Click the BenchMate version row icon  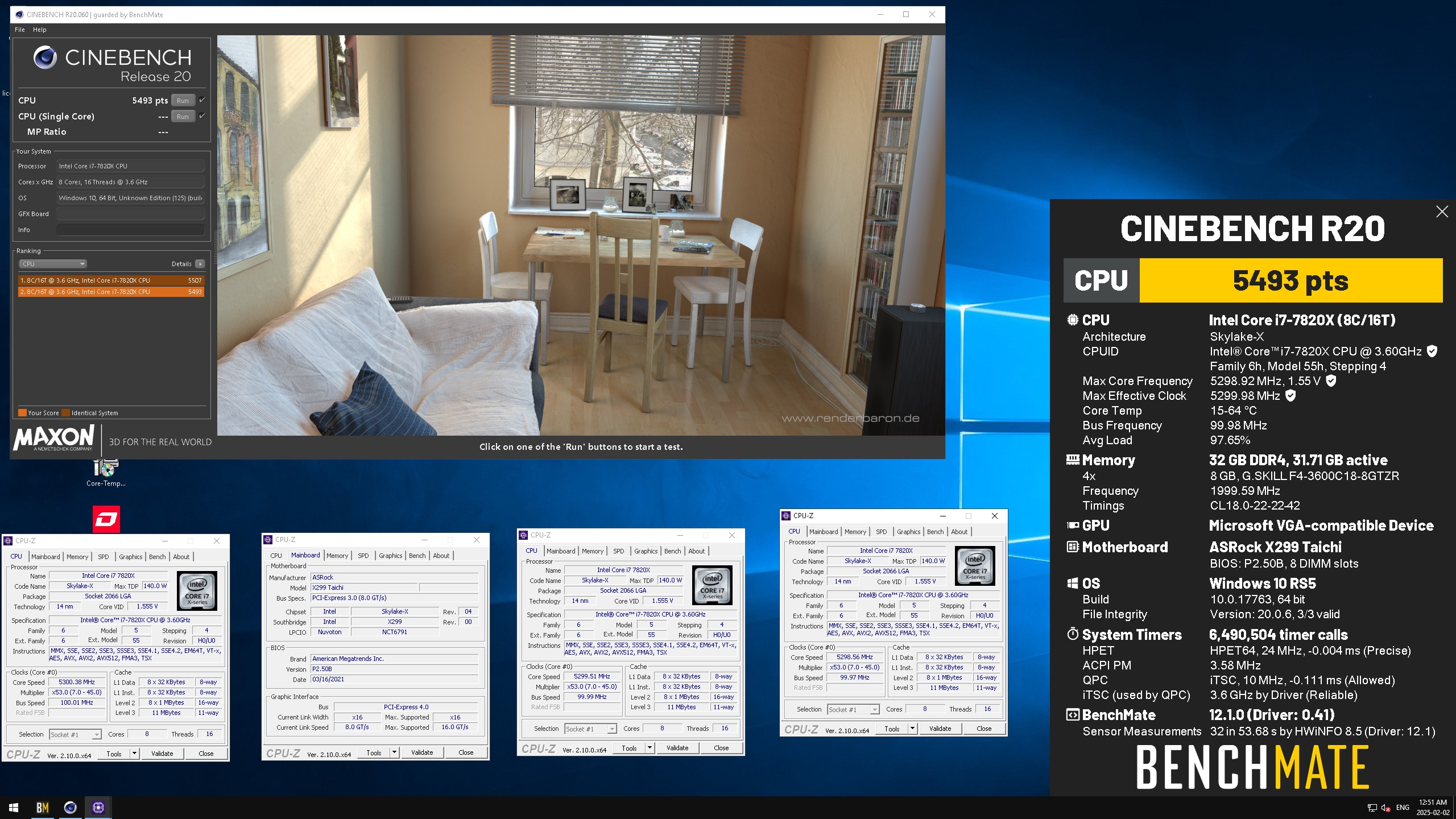(1073, 715)
